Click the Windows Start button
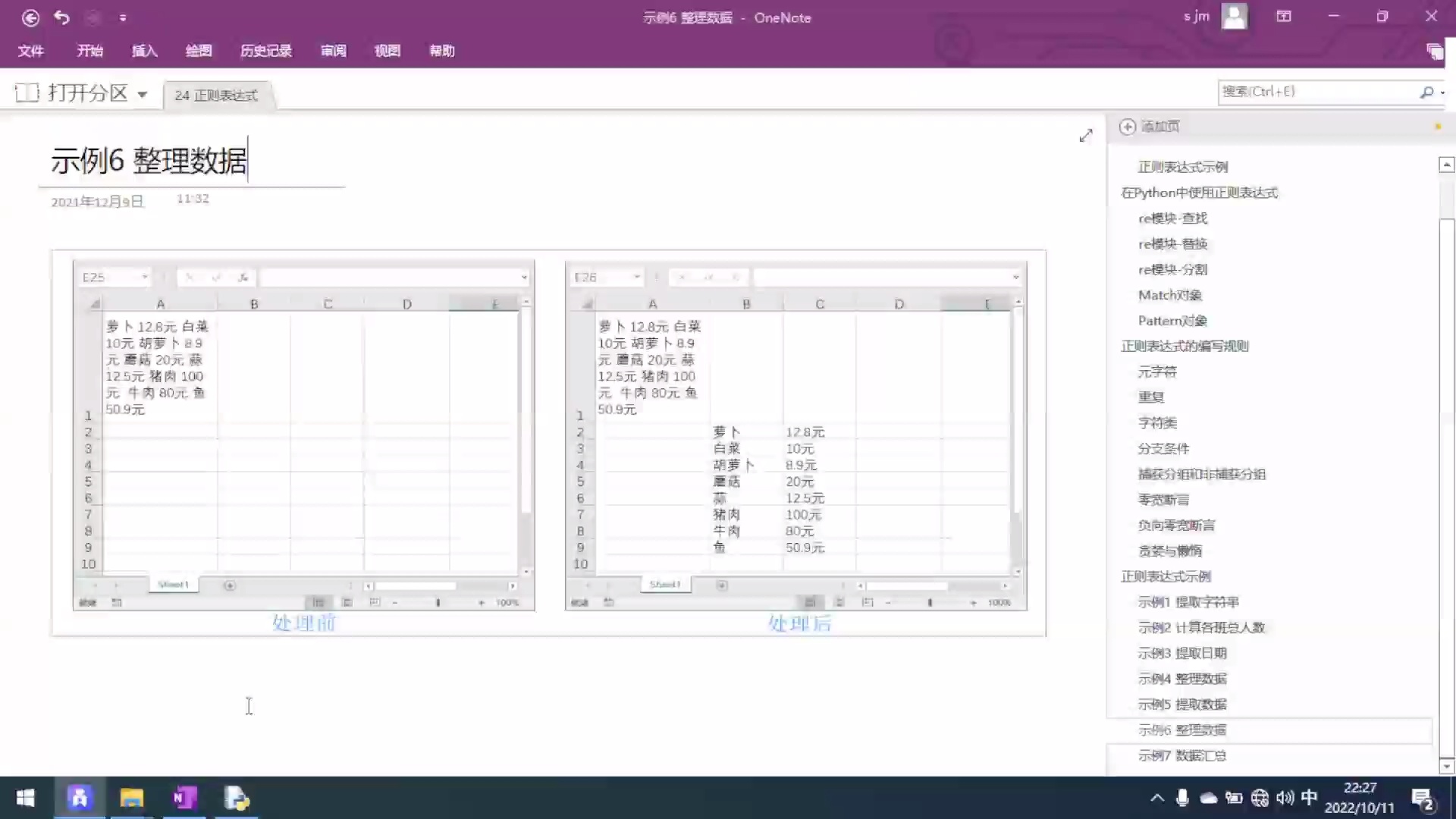1456x819 pixels. pyautogui.click(x=24, y=798)
